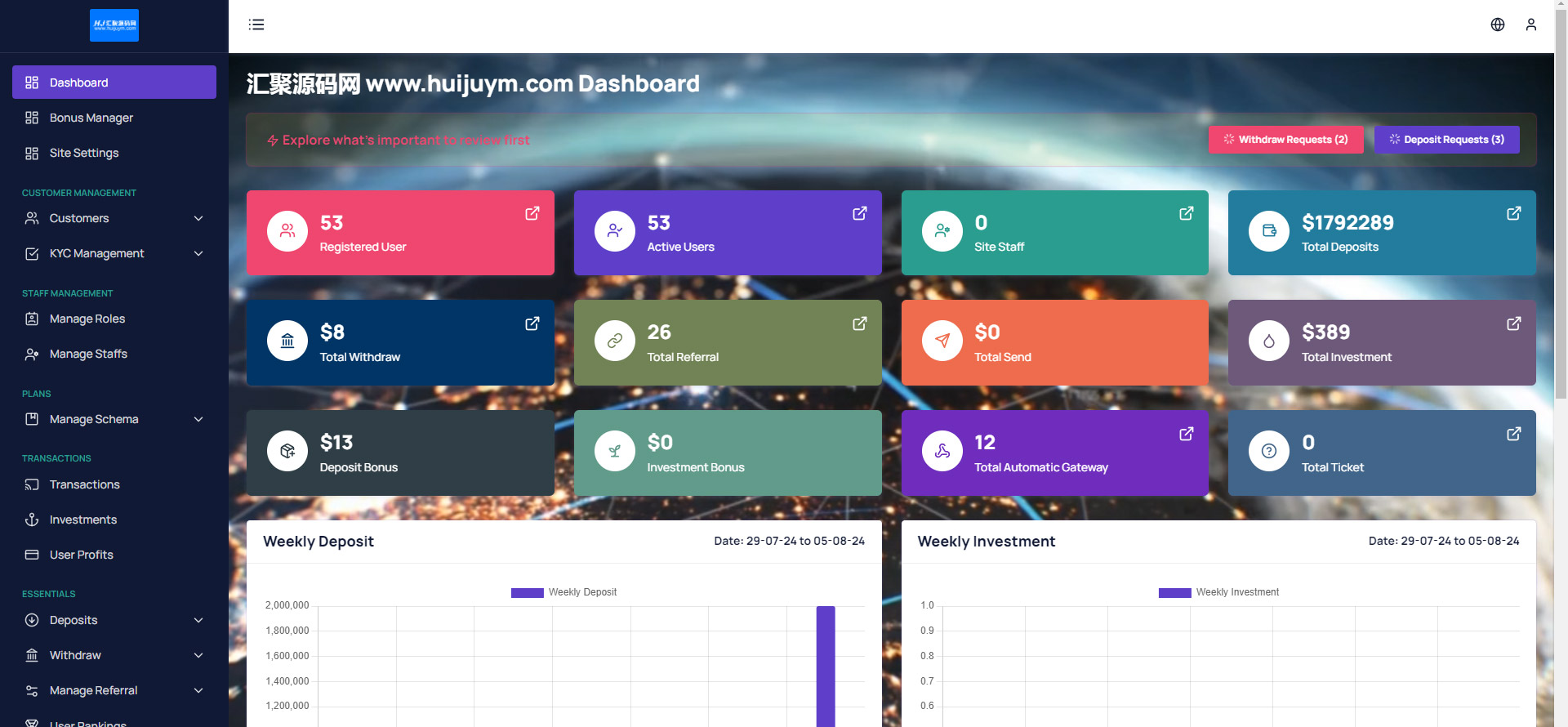Open the language globe icon
The height and width of the screenshot is (727, 1568).
tap(1498, 25)
